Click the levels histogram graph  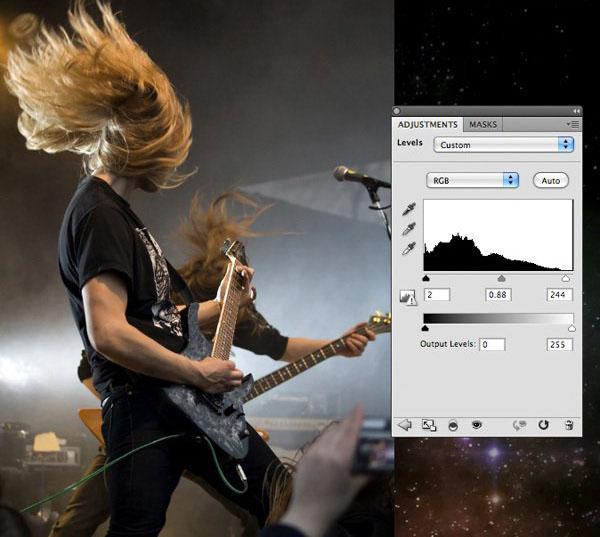tap(498, 235)
